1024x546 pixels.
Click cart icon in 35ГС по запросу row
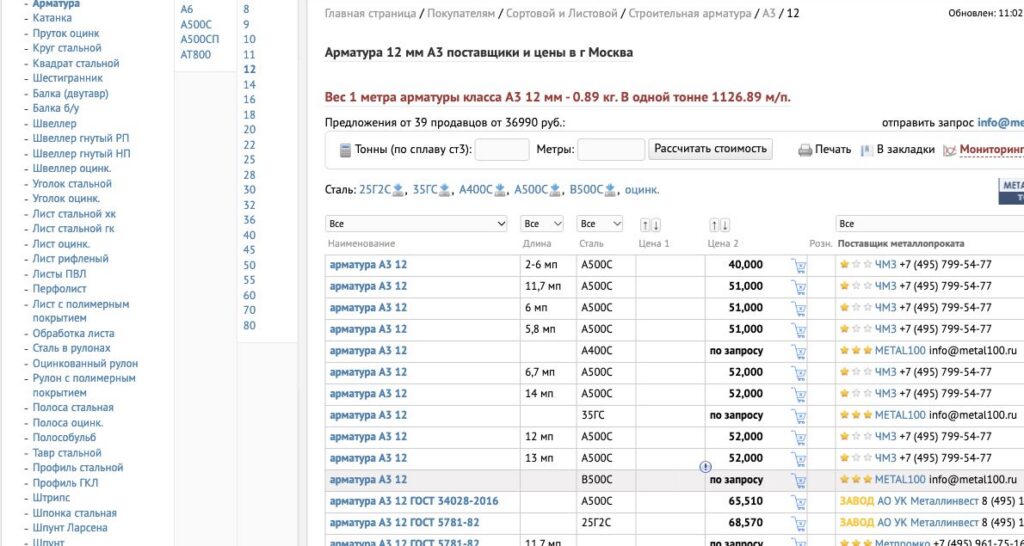799,416
